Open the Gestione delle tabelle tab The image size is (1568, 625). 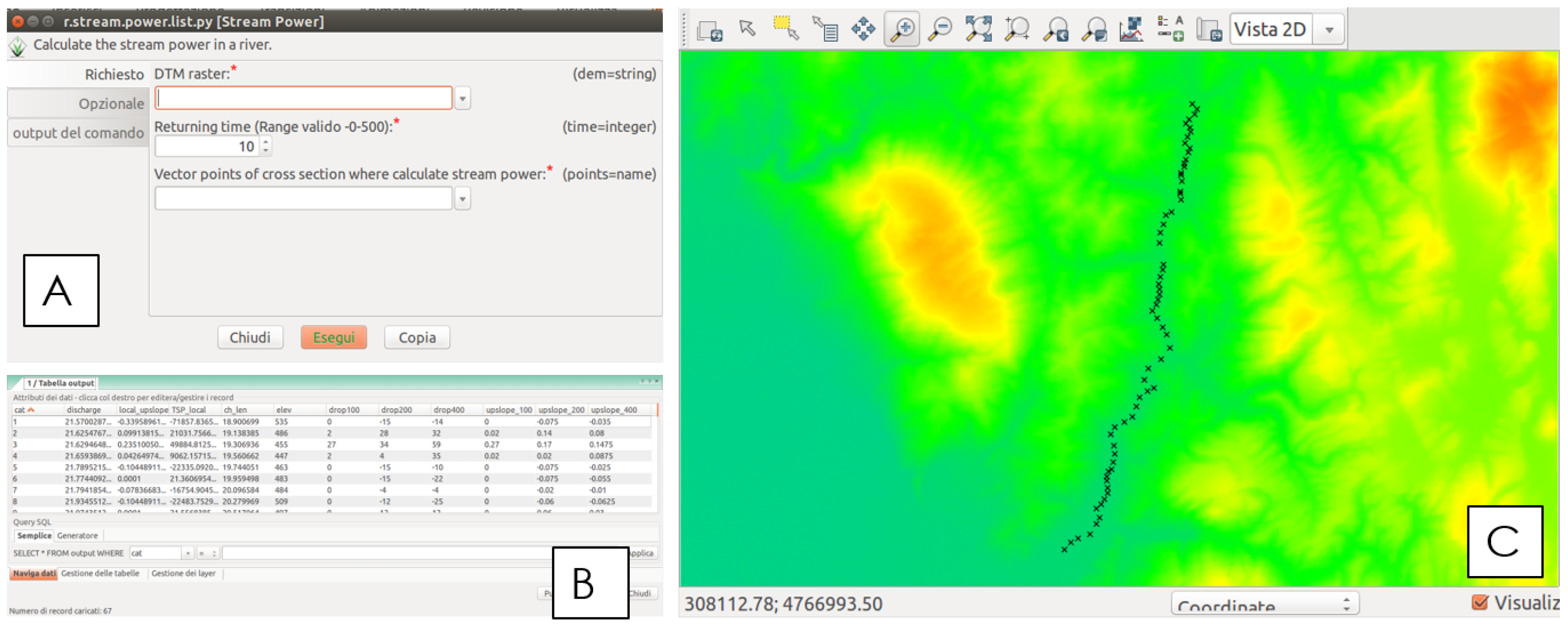pos(101,573)
